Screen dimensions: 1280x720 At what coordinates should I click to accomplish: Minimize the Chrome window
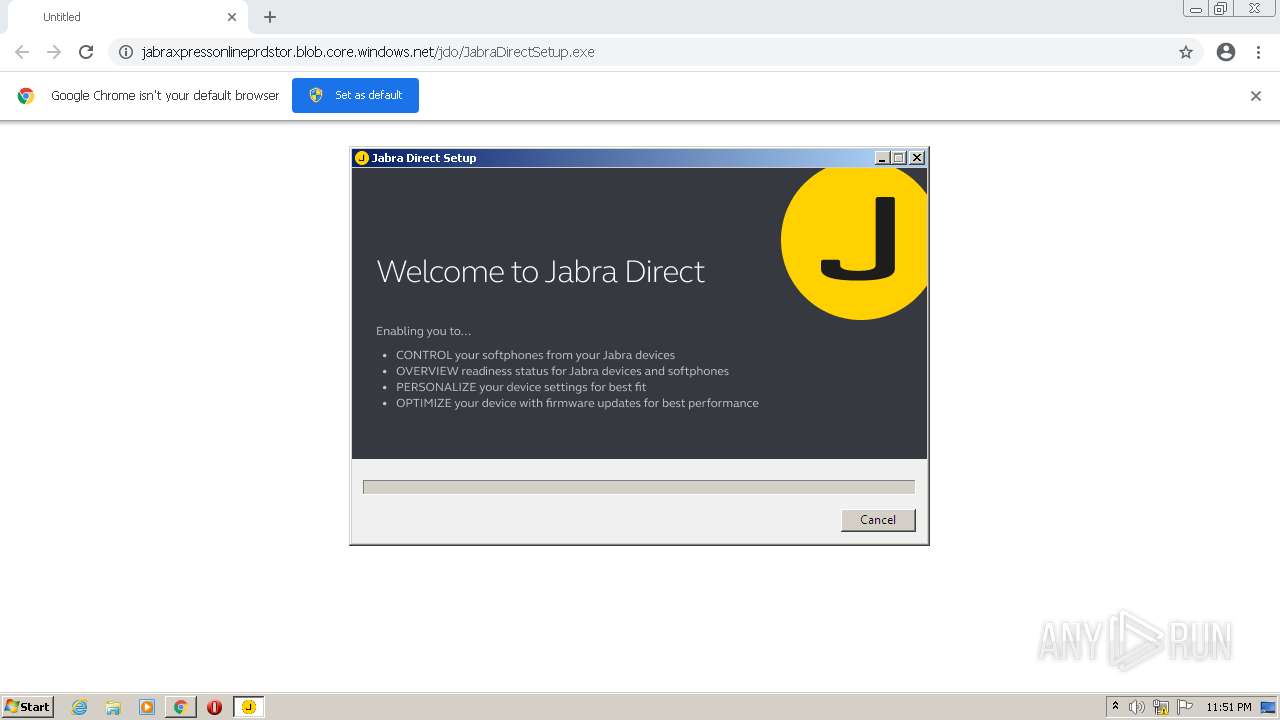[x=1196, y=9]
